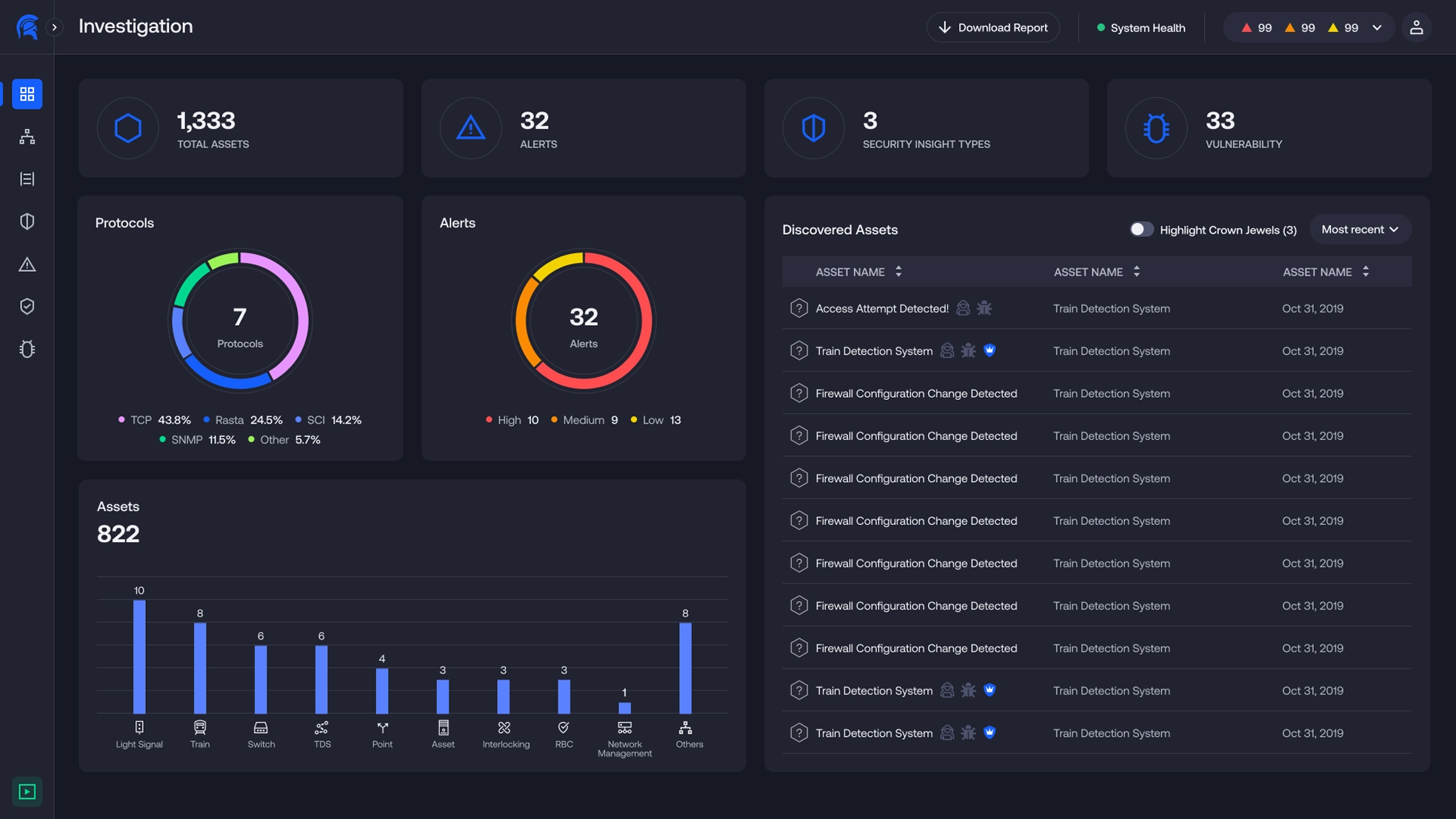Expand the alert counts dropdown chevron

point(1377,27)
